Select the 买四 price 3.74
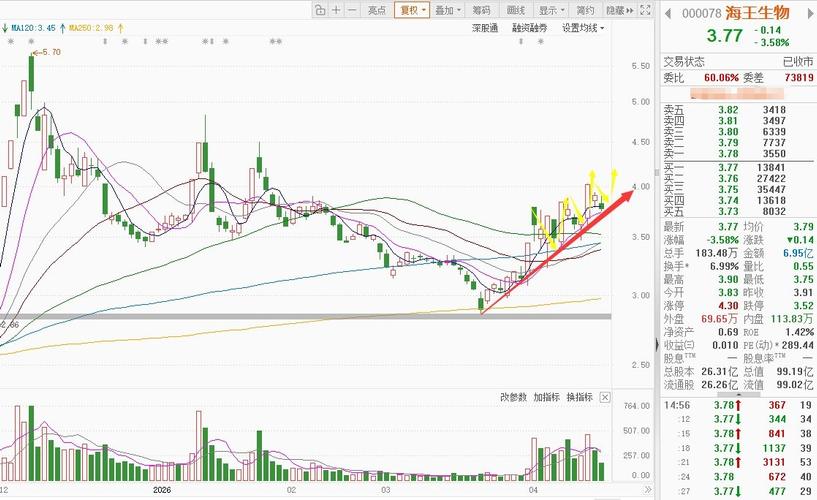 tap(728, 201)
